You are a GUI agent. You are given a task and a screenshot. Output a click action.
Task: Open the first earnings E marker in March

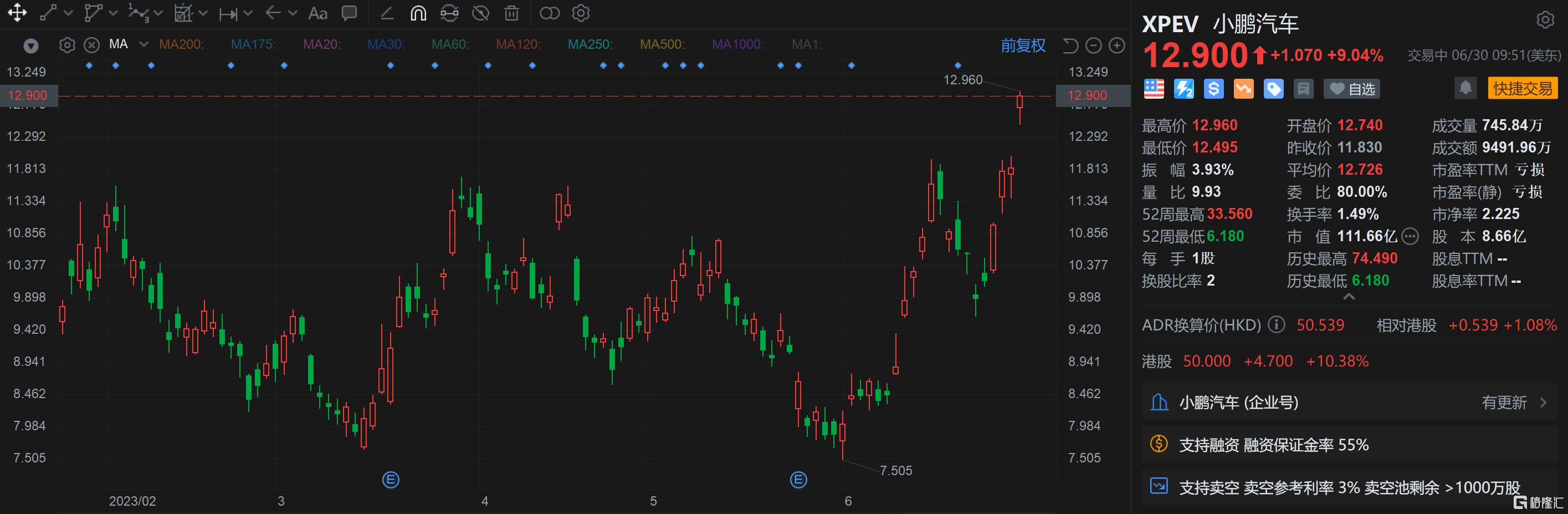391,480
